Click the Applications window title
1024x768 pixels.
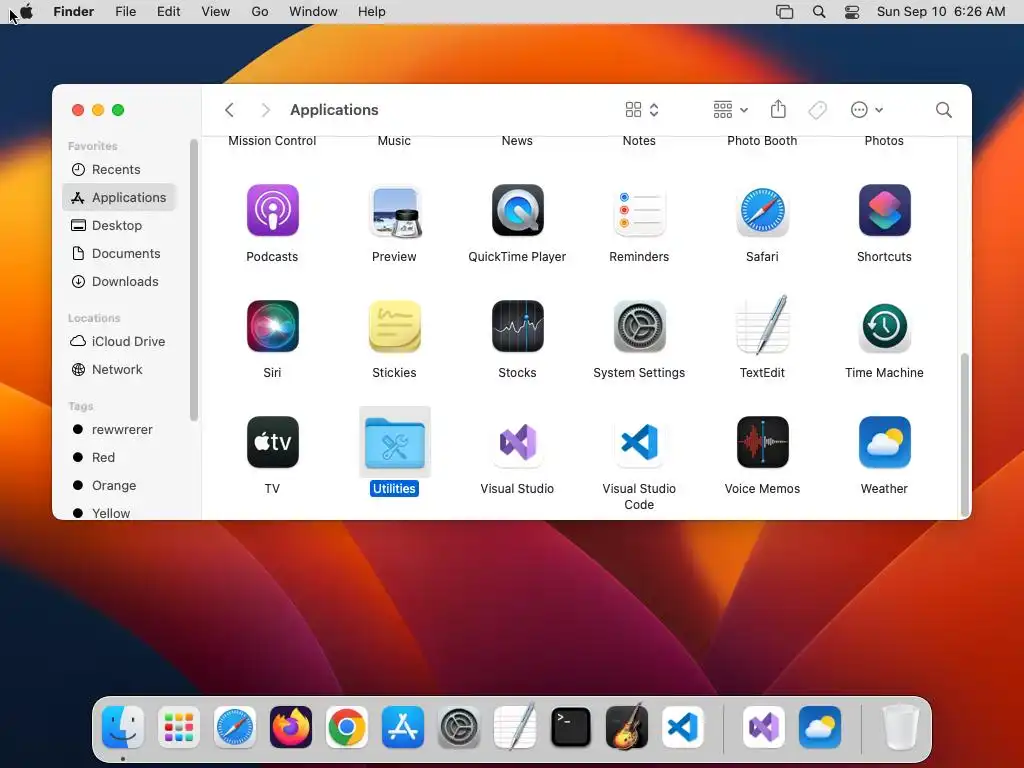[334, 110]
